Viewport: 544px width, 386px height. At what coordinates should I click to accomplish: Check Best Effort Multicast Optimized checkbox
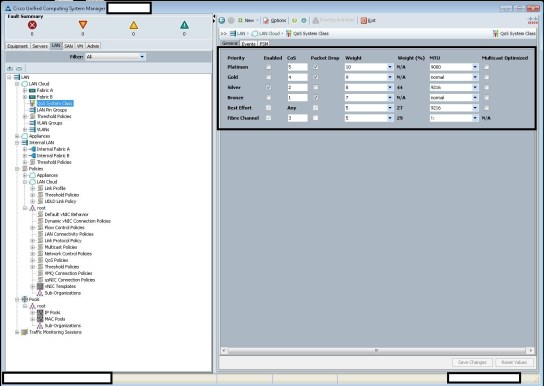point(486,108)
